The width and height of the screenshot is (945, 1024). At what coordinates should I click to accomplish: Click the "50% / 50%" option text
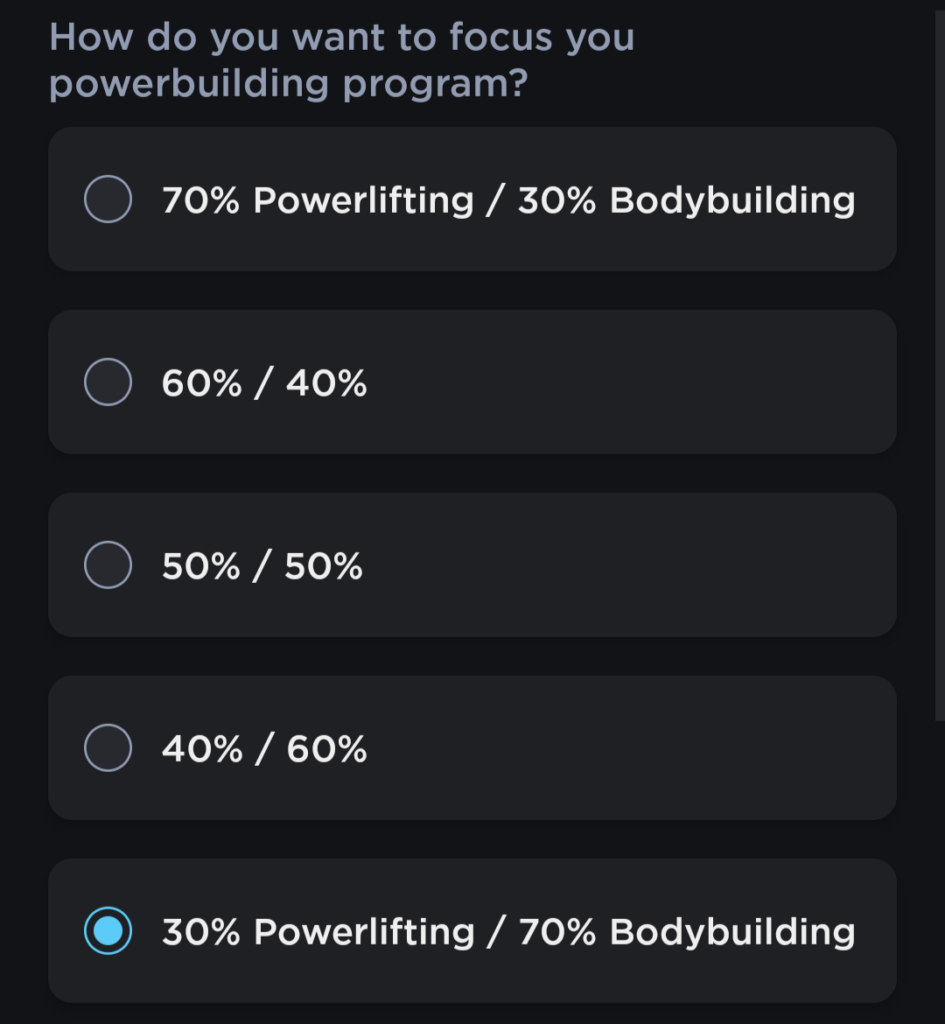pyautogui.click(x=262, y=566)
